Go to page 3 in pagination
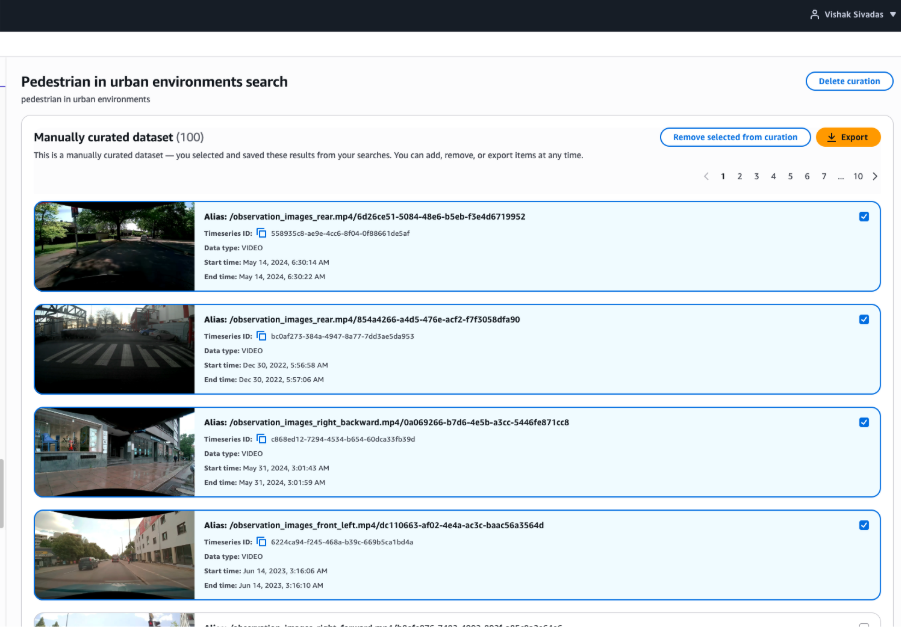The image size is (901, 627). (x=756, y=176)
